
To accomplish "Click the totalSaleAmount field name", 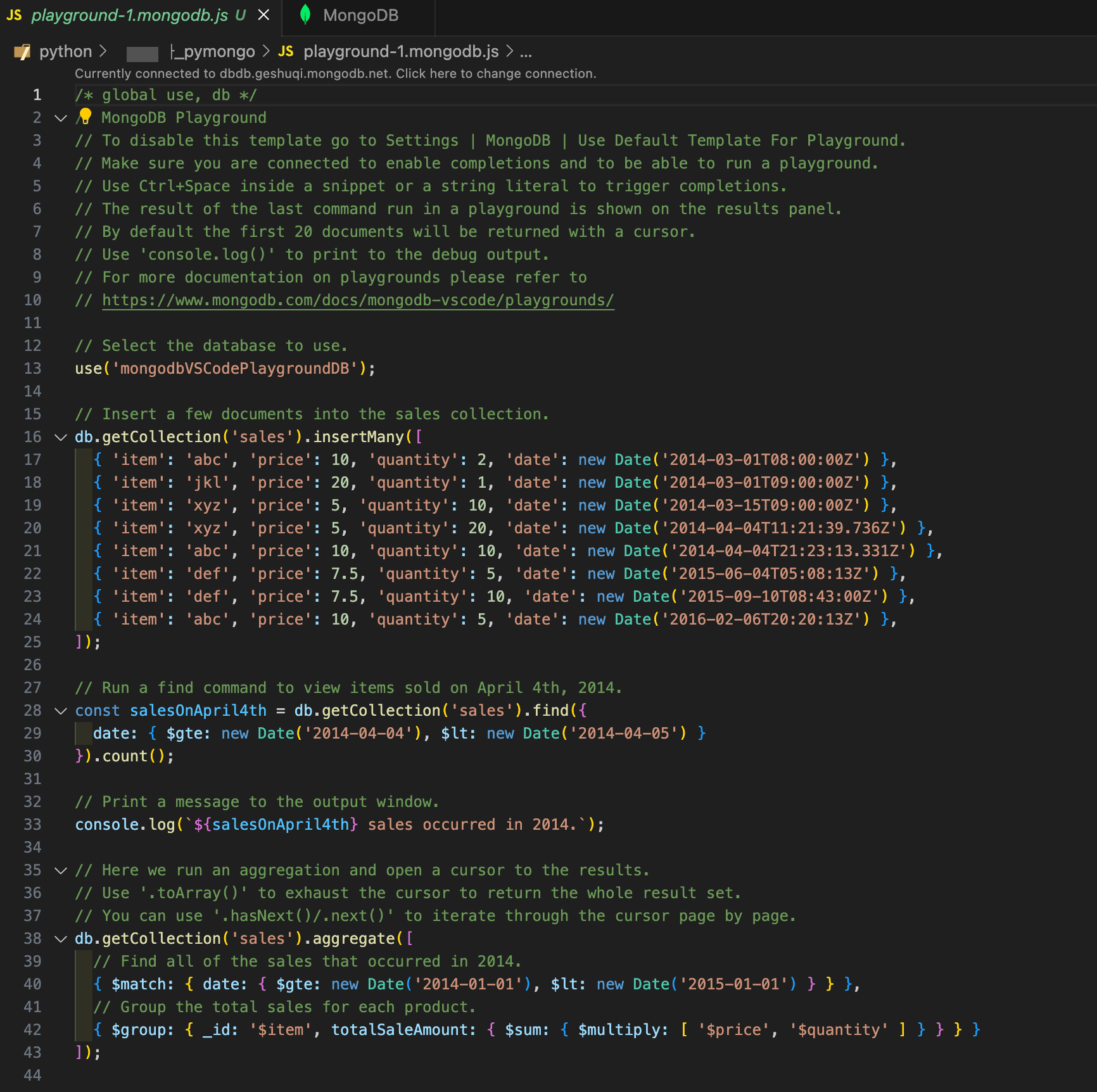I will coord(400,1030).
